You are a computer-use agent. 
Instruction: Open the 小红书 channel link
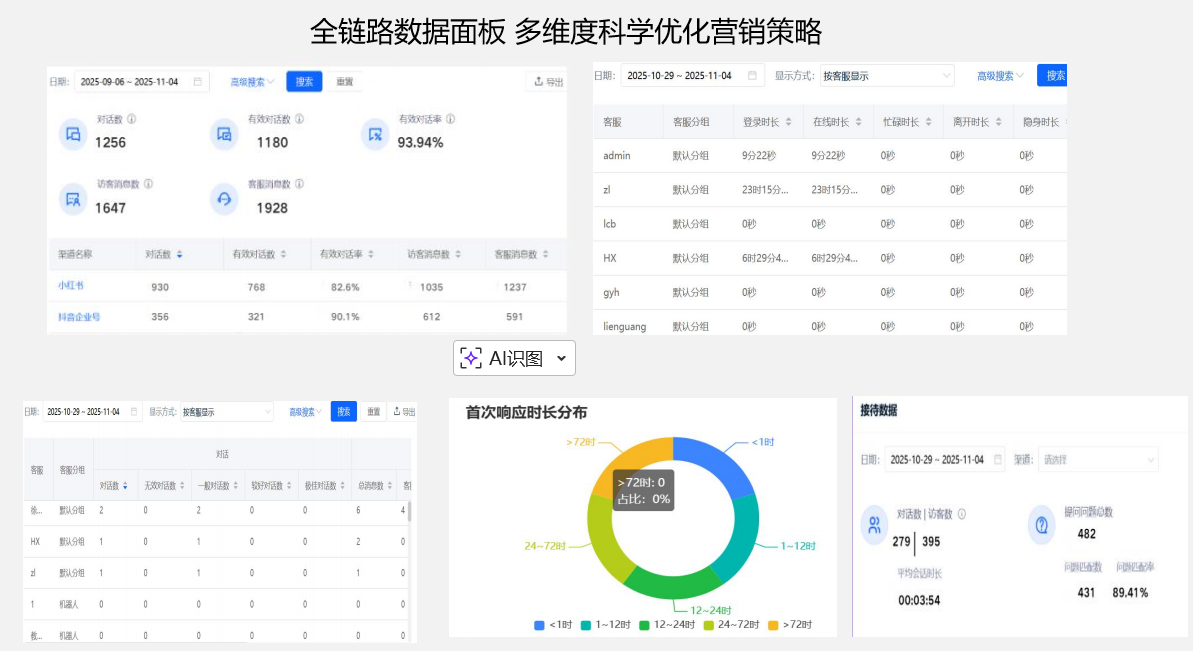71,285
